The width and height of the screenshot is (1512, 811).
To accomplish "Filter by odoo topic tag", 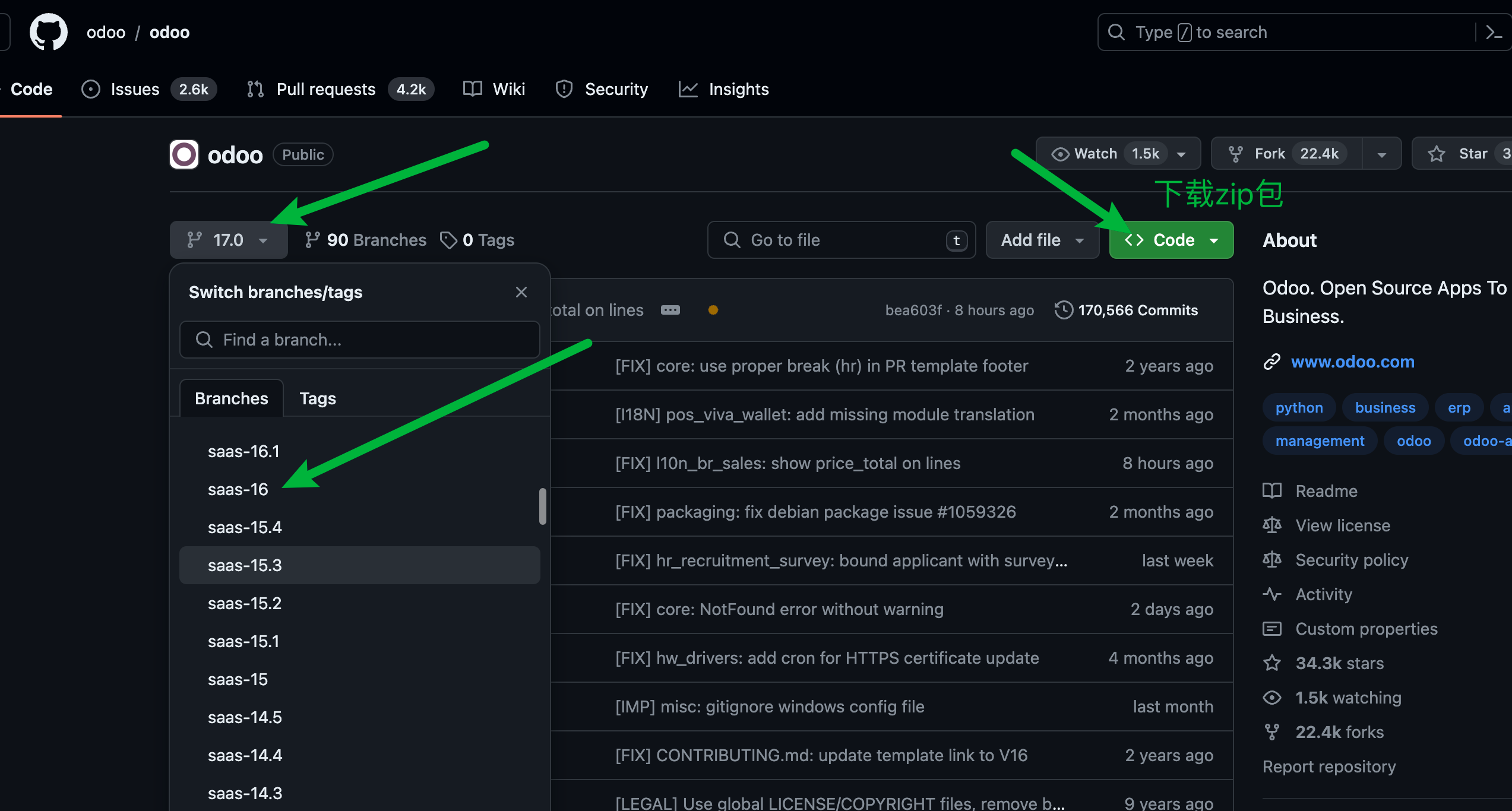I will coord(1413,441).
